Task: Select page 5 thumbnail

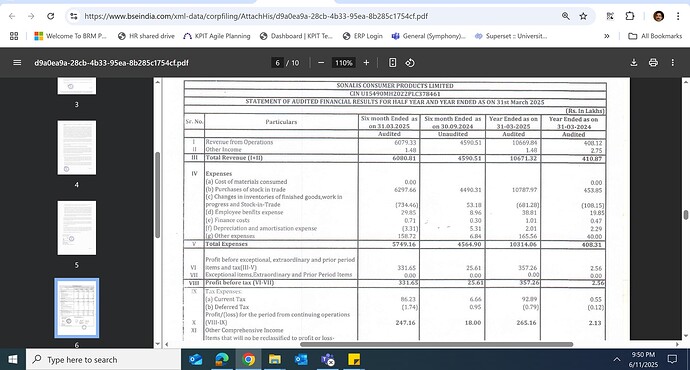Action: coord(77,228)
